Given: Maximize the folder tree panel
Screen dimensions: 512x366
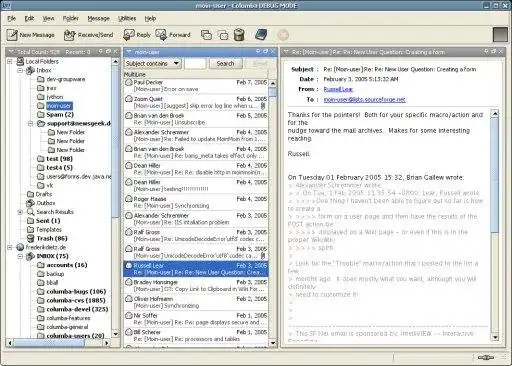Looking at the screenshot, I should coord(108,52).
